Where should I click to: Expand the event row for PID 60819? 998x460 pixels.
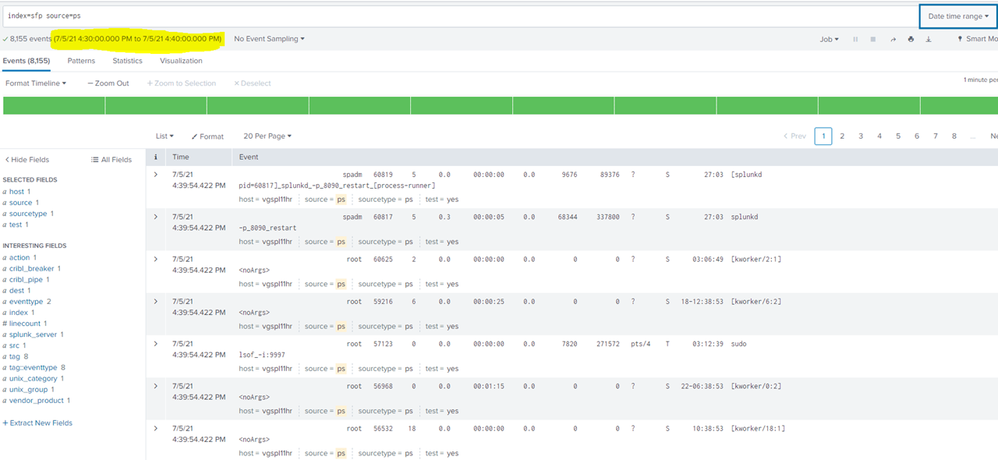point(155,174)
